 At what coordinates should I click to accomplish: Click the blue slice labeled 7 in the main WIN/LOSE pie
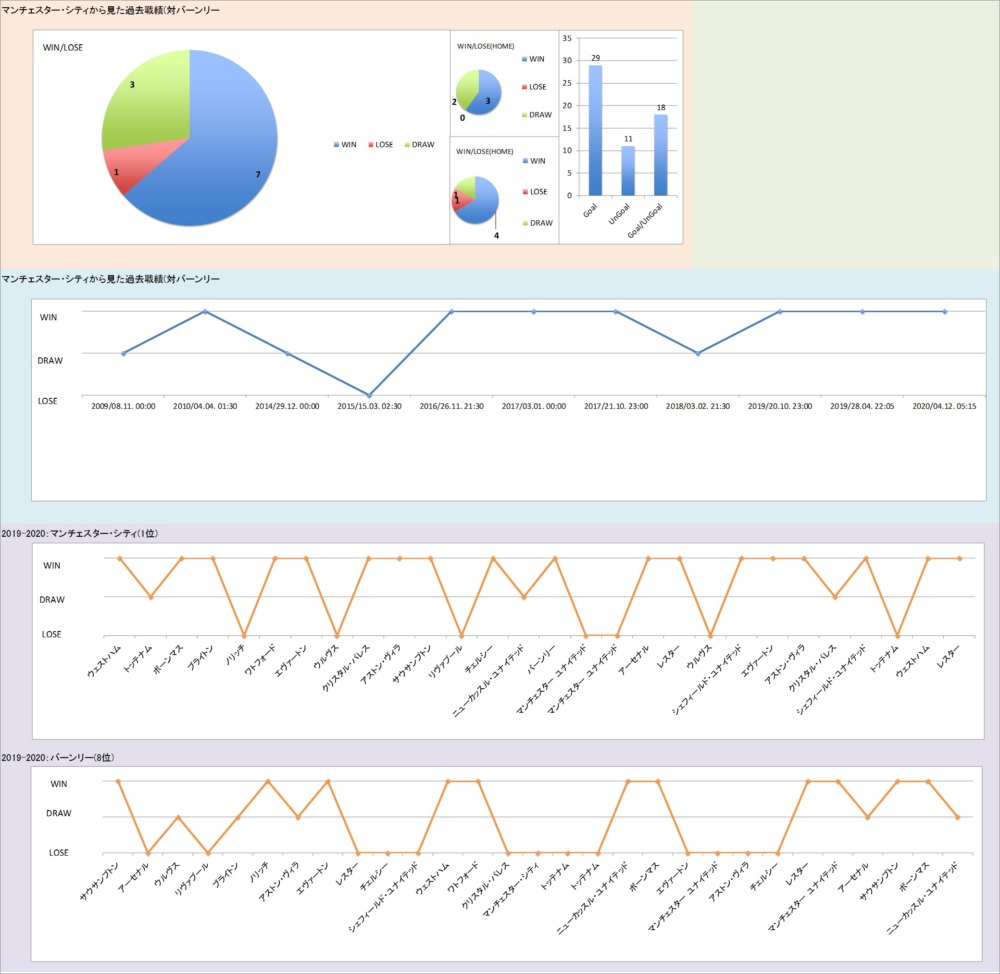(x=217, y=153)
